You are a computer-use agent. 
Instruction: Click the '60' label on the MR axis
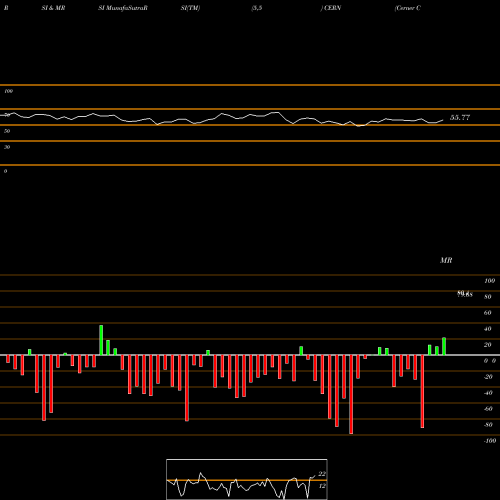click(487, 313)
